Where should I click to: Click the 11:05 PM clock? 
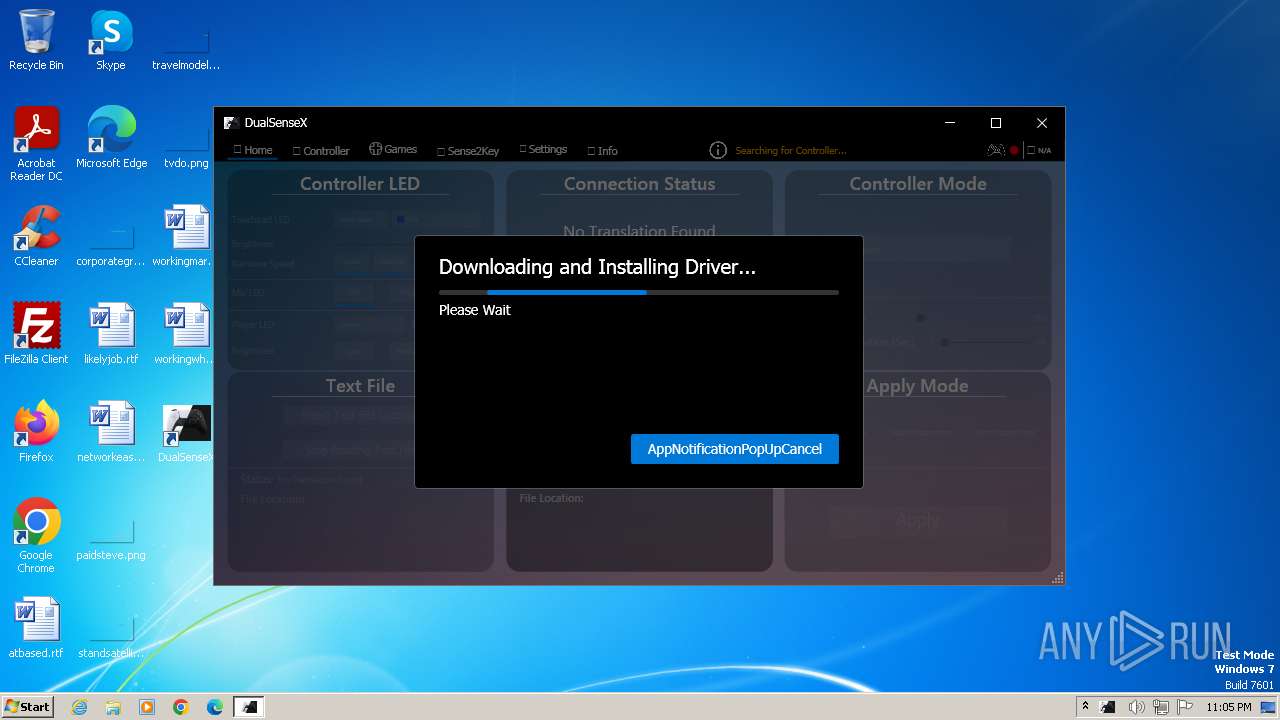[1229, 707]
